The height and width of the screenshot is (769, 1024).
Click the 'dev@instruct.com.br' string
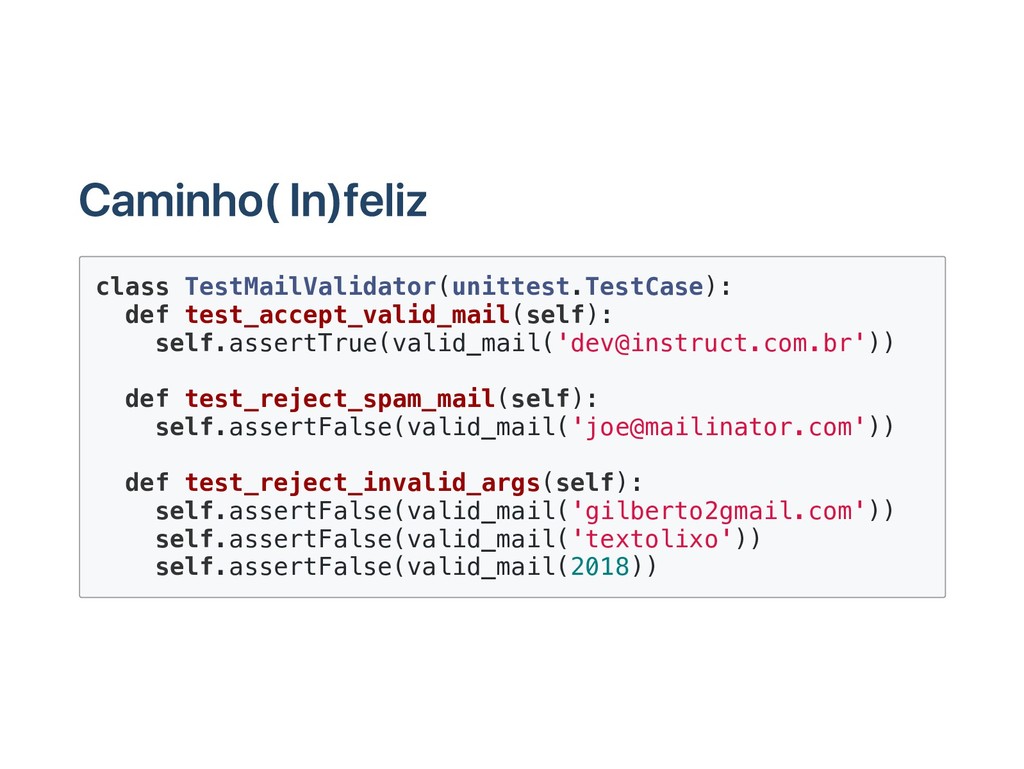[x=711, y=343]
